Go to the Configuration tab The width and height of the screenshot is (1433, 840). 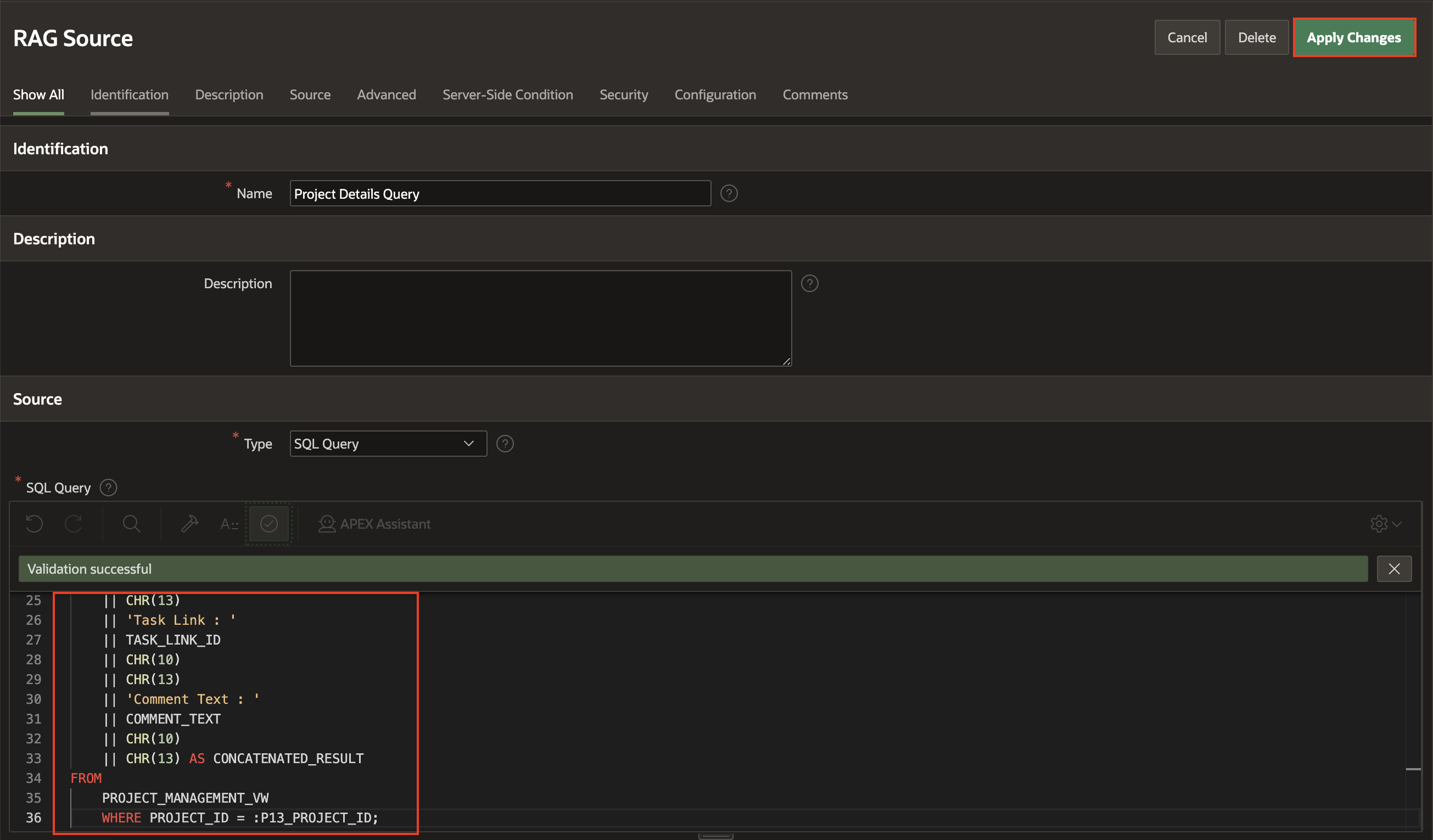point(715,95)
